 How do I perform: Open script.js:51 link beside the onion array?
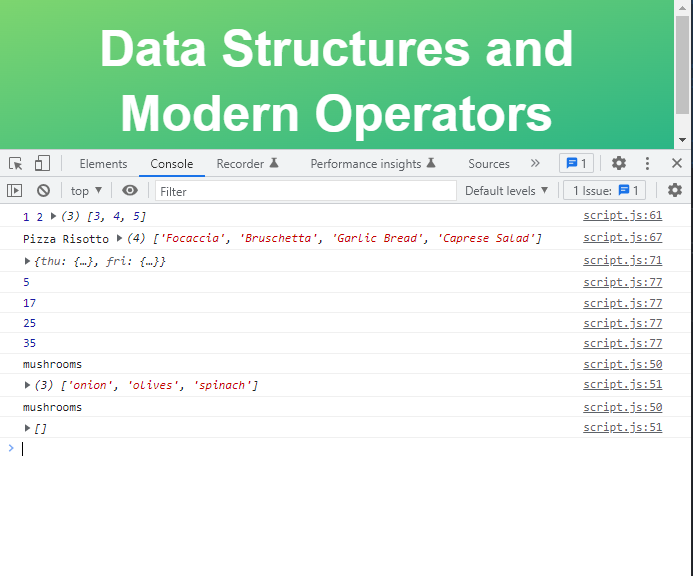(622, 385)
